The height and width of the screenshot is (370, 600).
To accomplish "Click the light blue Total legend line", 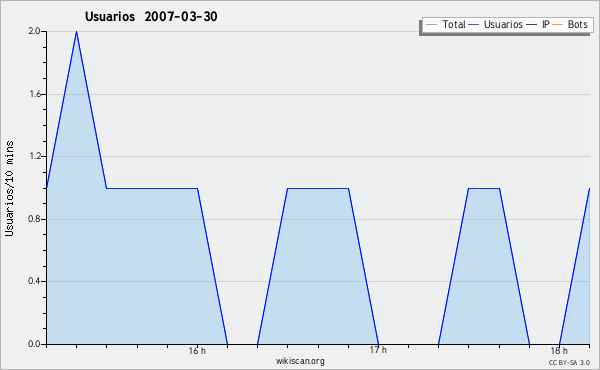I will [431, 25].
